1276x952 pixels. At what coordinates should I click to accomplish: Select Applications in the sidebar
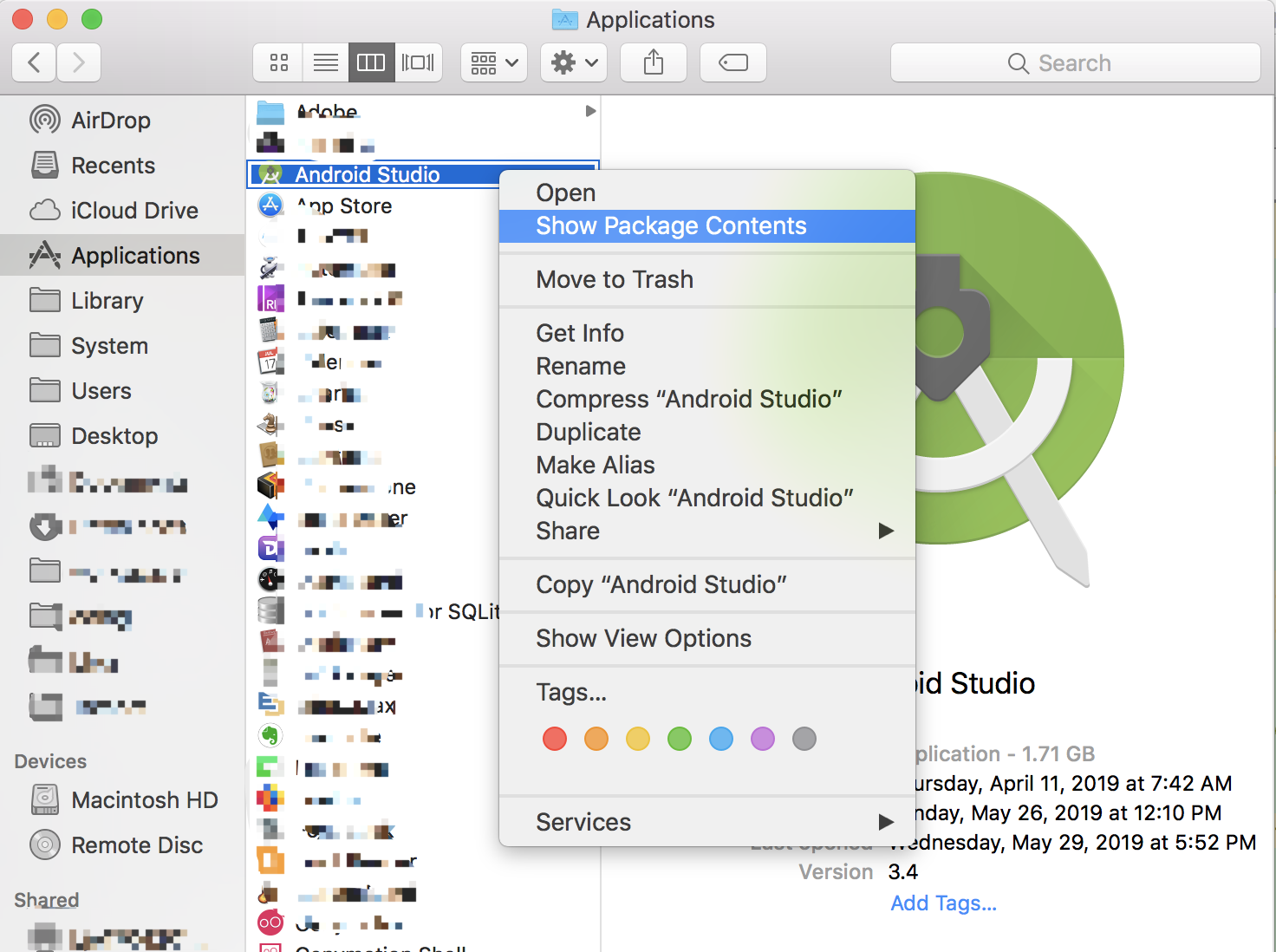122,255
